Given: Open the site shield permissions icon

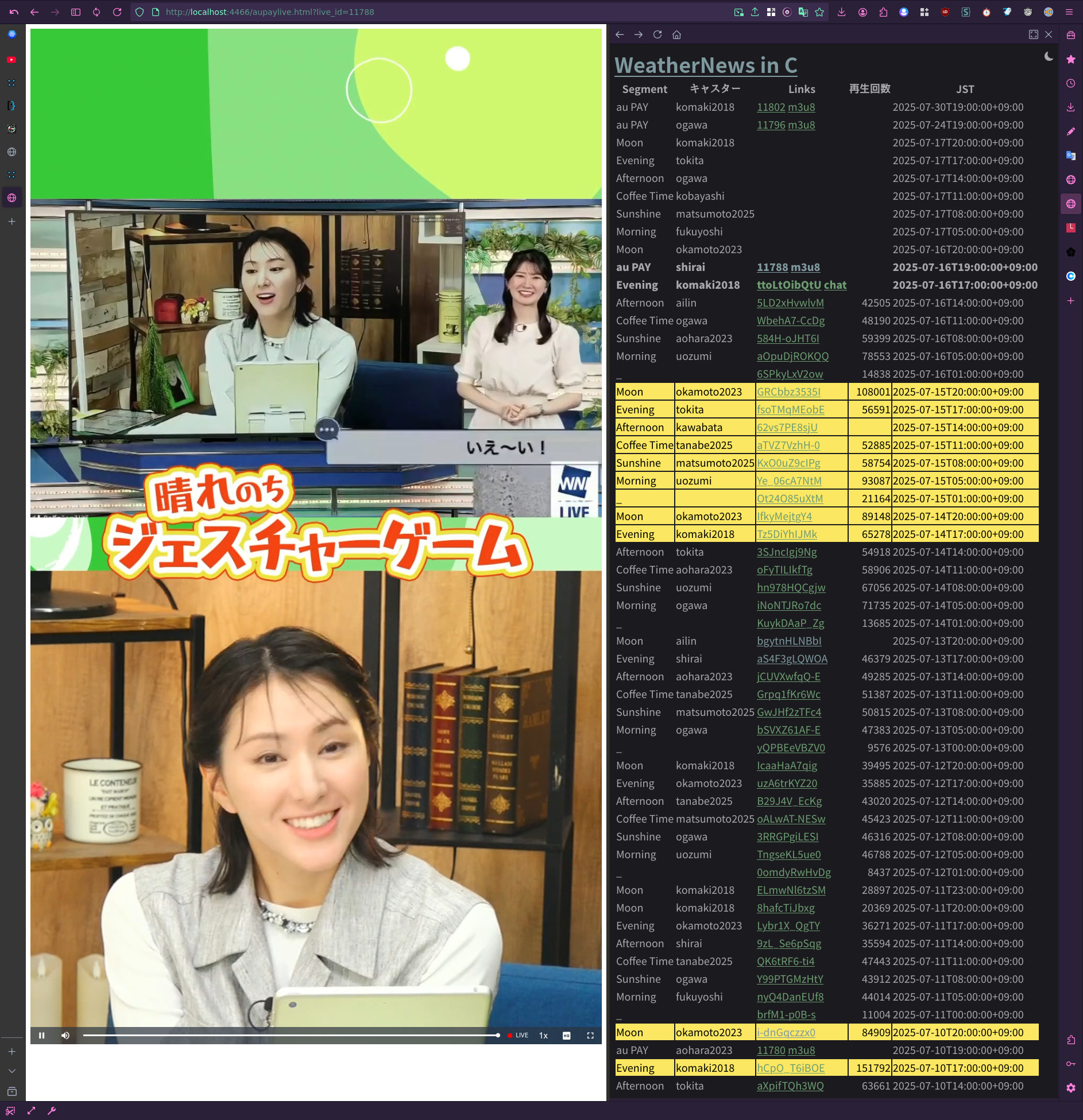Looking at the screenshot, I should 140,12.
